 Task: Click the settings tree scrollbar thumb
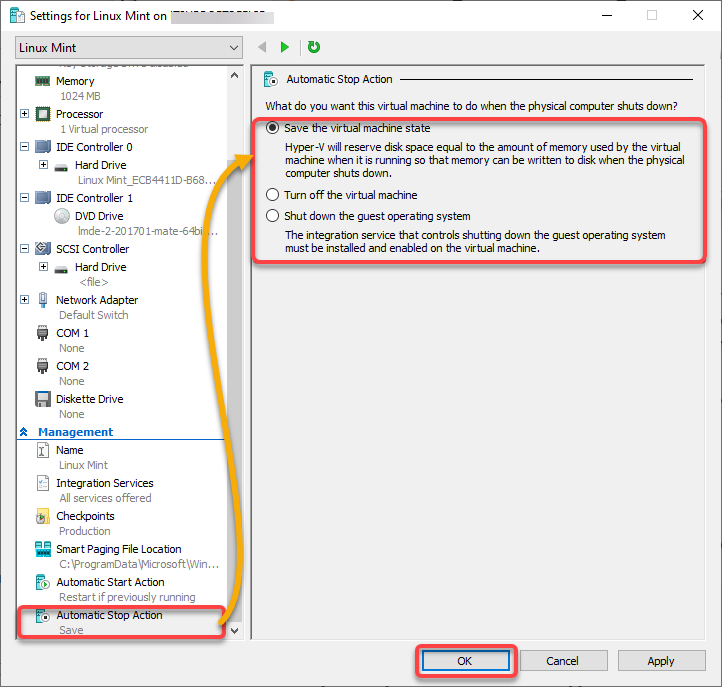point(234,392)
